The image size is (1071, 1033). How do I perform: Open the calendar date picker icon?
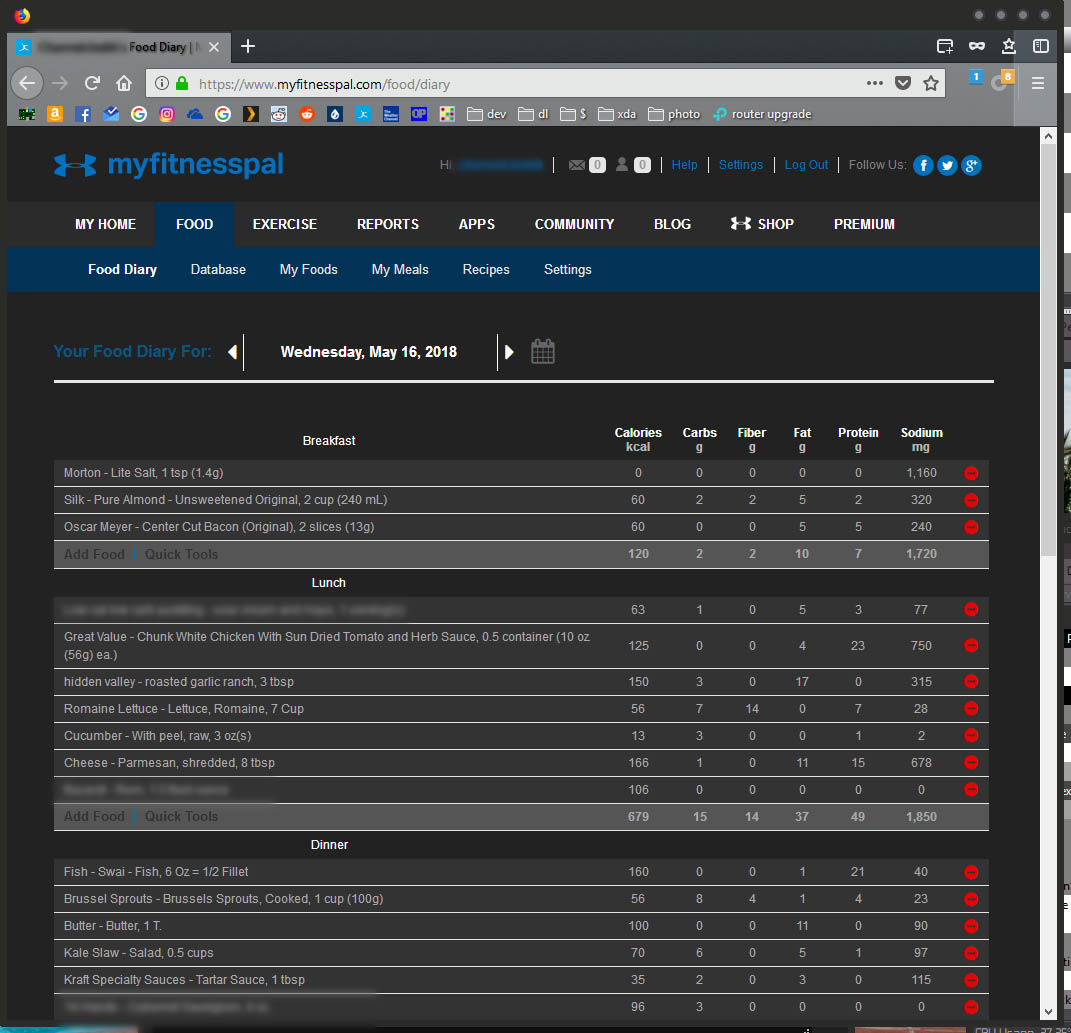[x=542, y=352]
